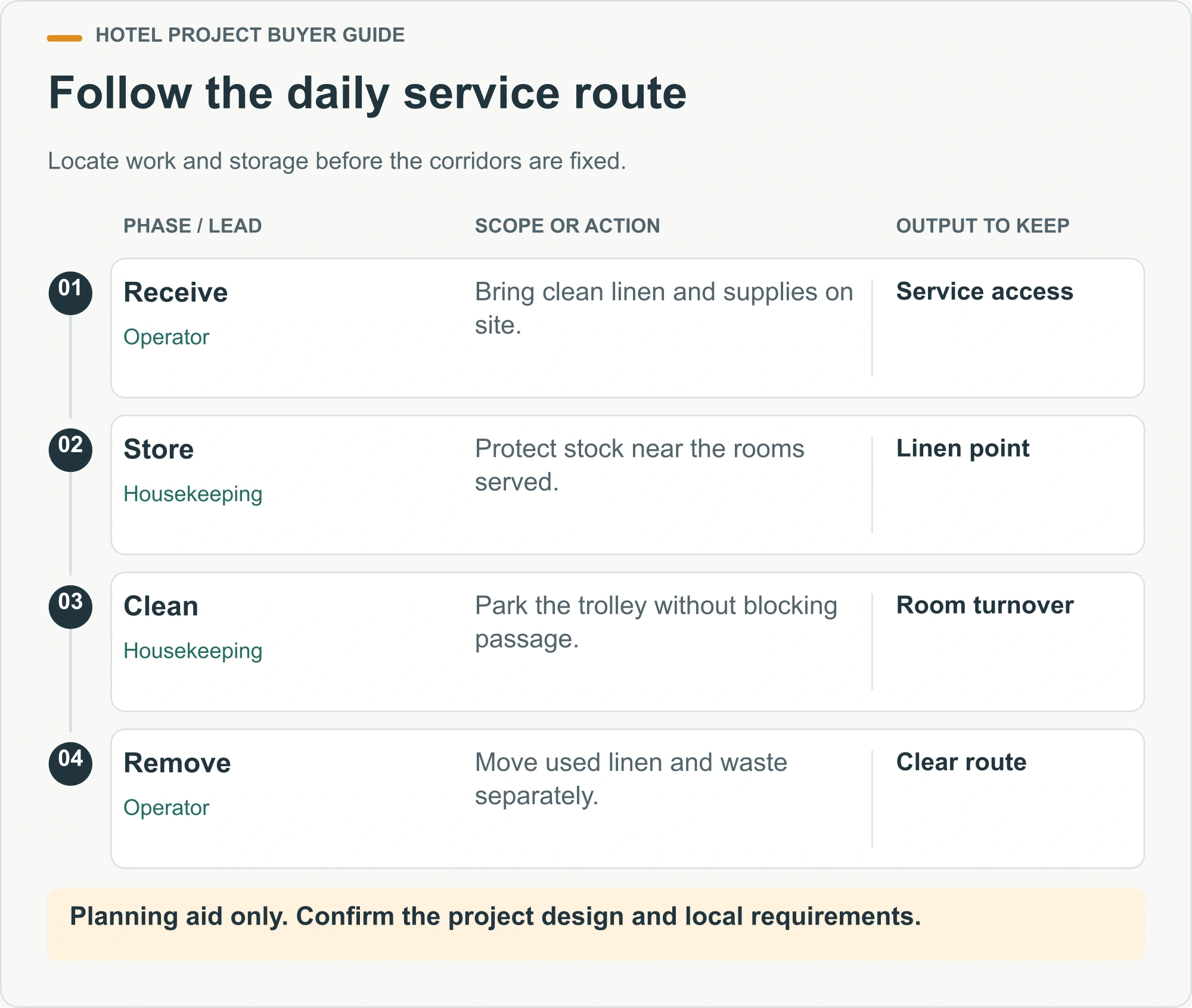Select the 'Service access' output
Screen dimensions: 1192x1008
coord(985,291)
